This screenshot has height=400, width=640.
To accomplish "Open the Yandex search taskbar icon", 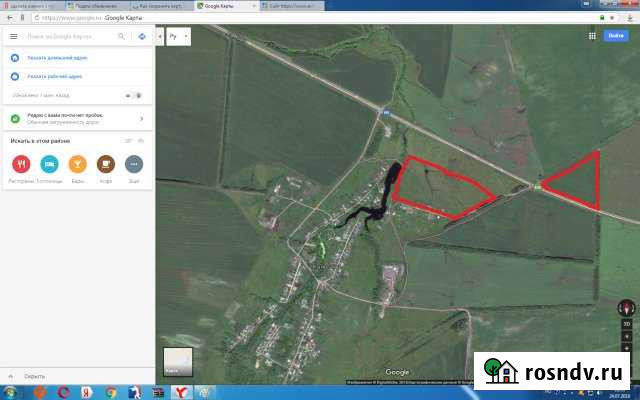I will click(x=87, y=393).
